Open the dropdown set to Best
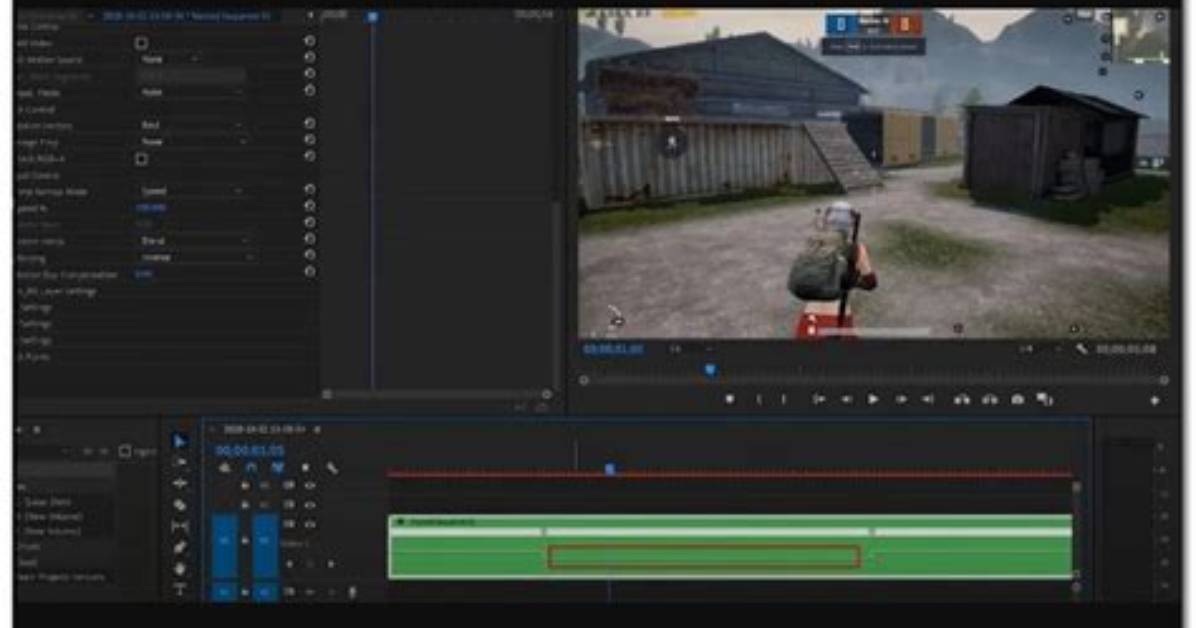Screen dimensions: 1196x628 [x=191, y=125]
